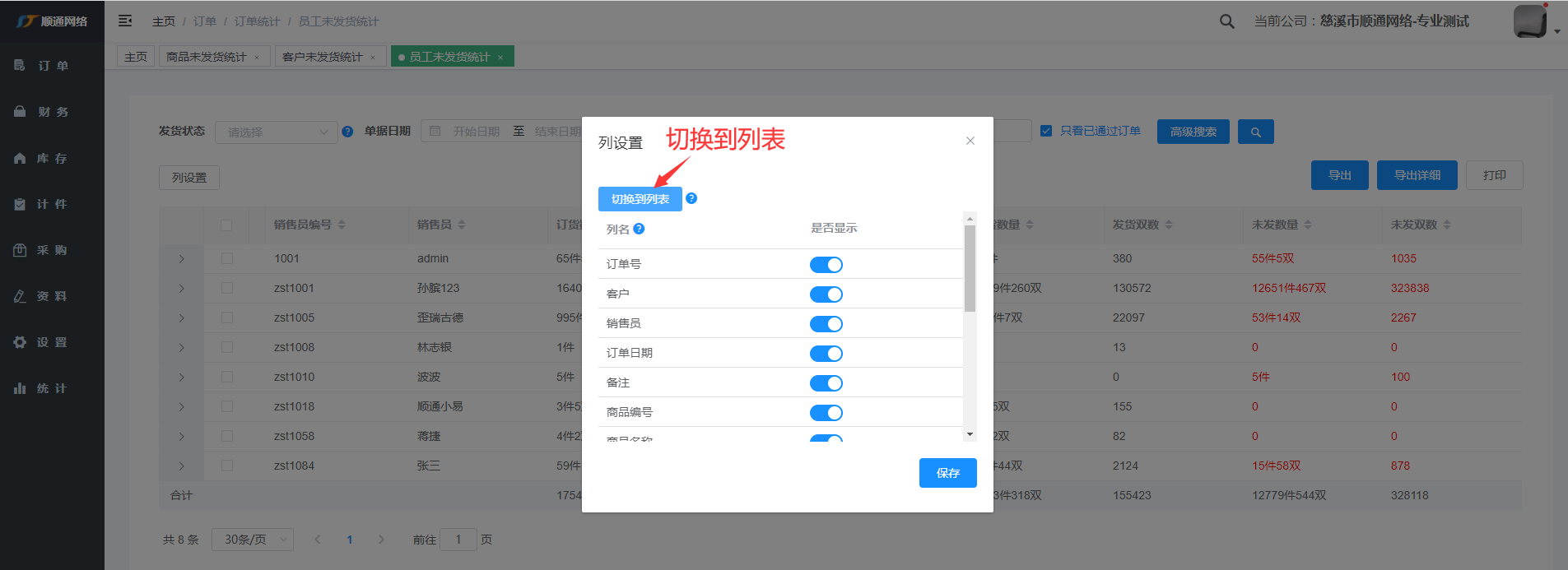Click the dialog column list scrollbar
1568x570 pixels.
(x=970, y=269)
